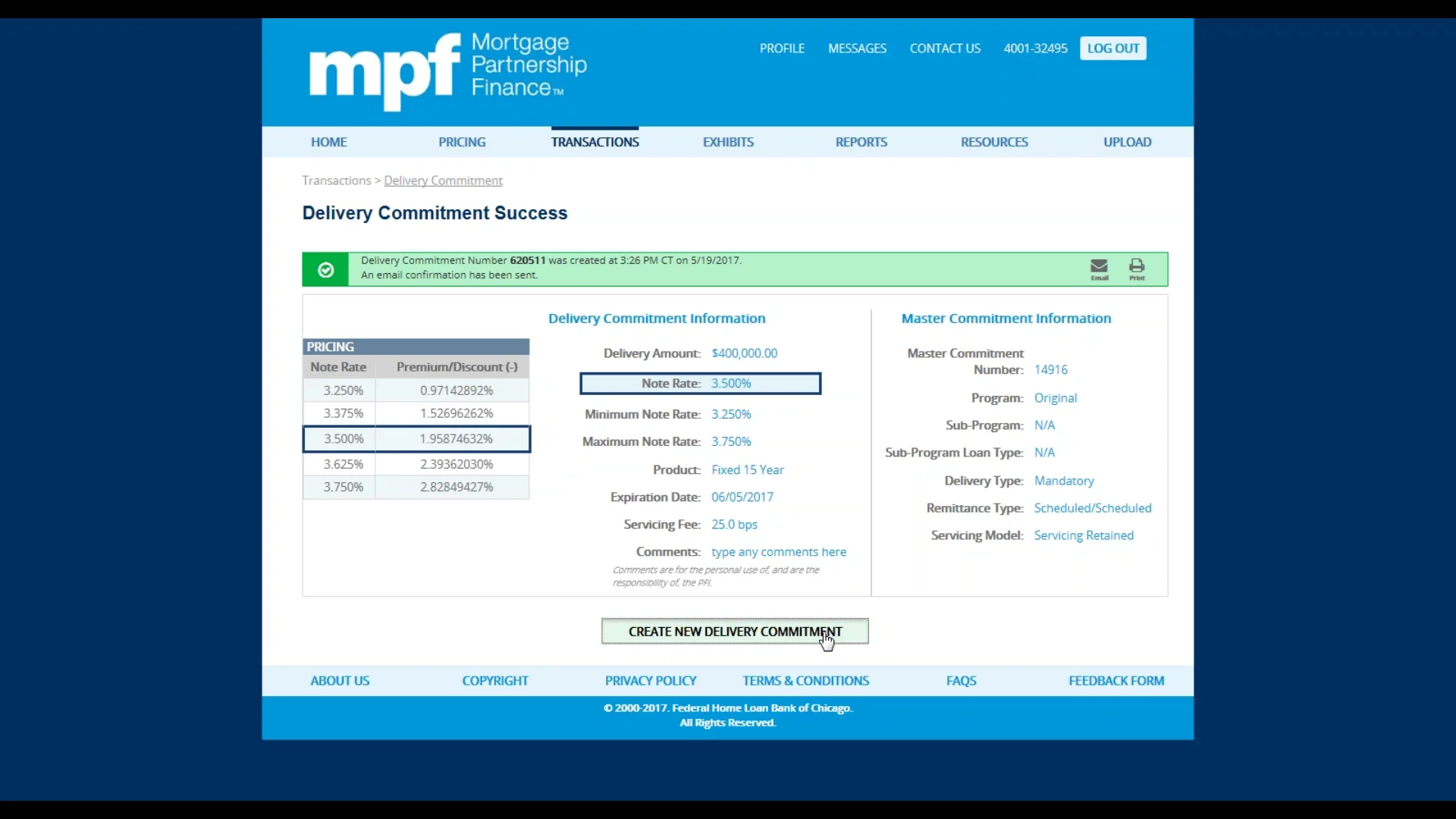Open the EXHIBITS page
This screenshot has height=819, width=1456.
pyautogui.click(x=728, y=142)
